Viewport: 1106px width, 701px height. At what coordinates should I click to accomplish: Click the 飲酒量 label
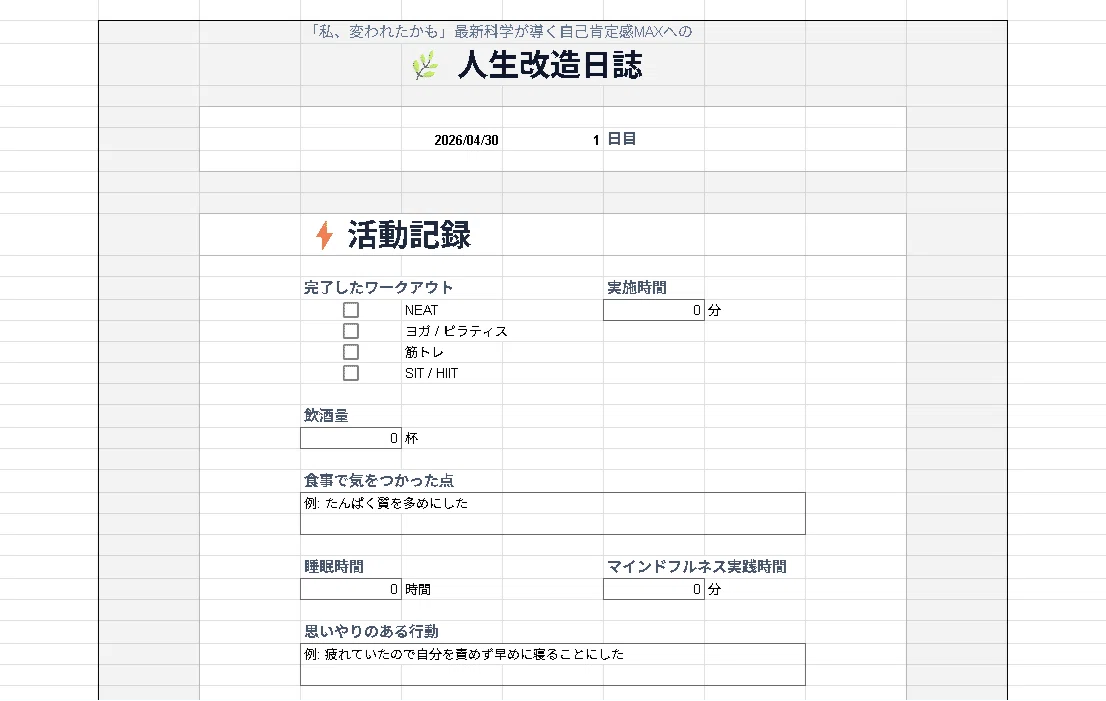(x=326, y=415)
